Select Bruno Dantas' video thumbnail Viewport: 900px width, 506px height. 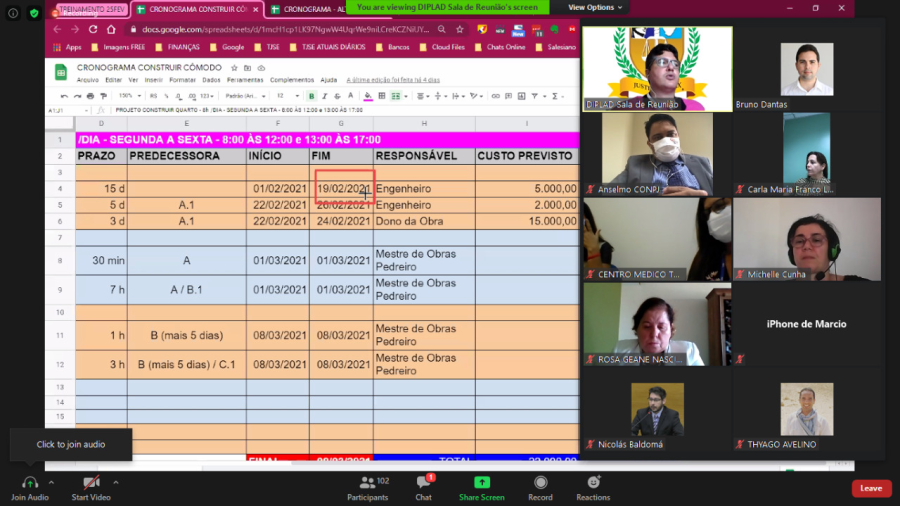tap(806, 68)
